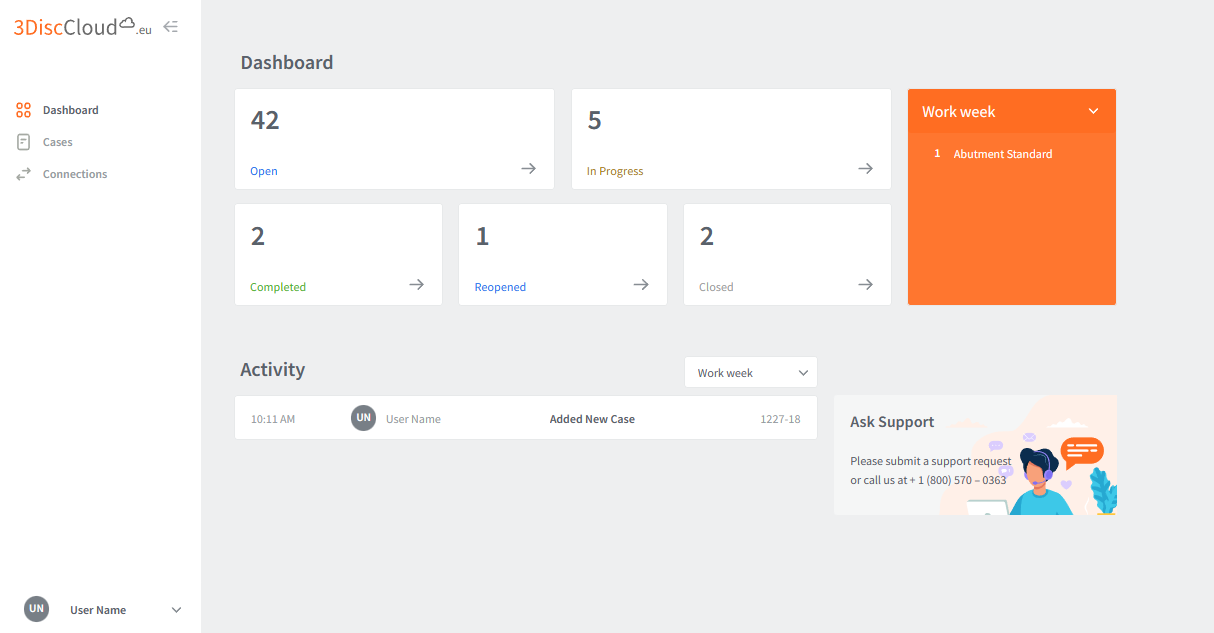Open the Activity Work week dropdown

pyautogui.click(x=751, y=372)
